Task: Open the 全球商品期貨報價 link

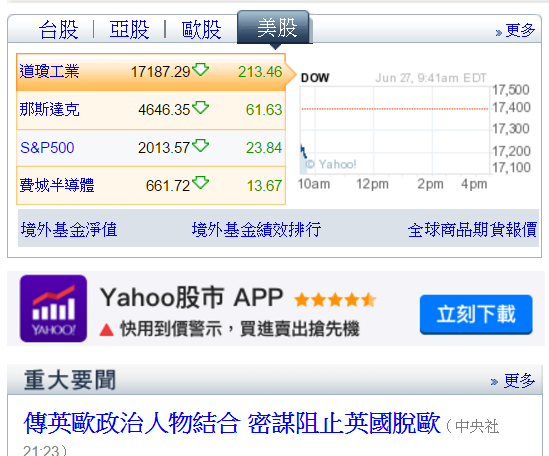Action: pos(472,230)
